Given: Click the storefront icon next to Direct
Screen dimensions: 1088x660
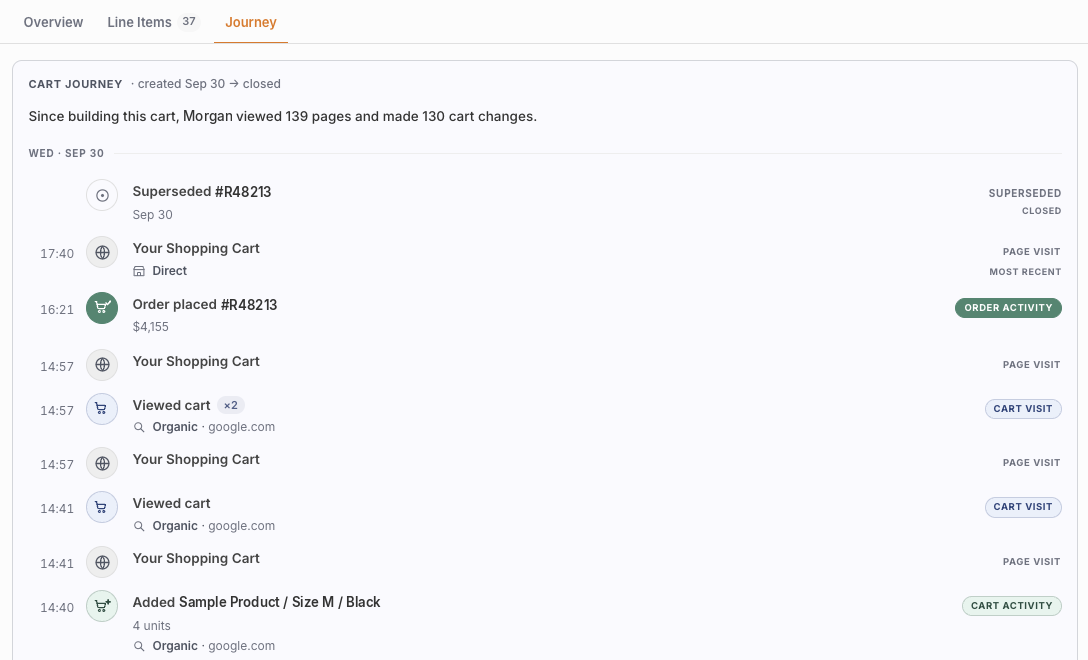Looking at the screenshot, I should pos(139,271).
